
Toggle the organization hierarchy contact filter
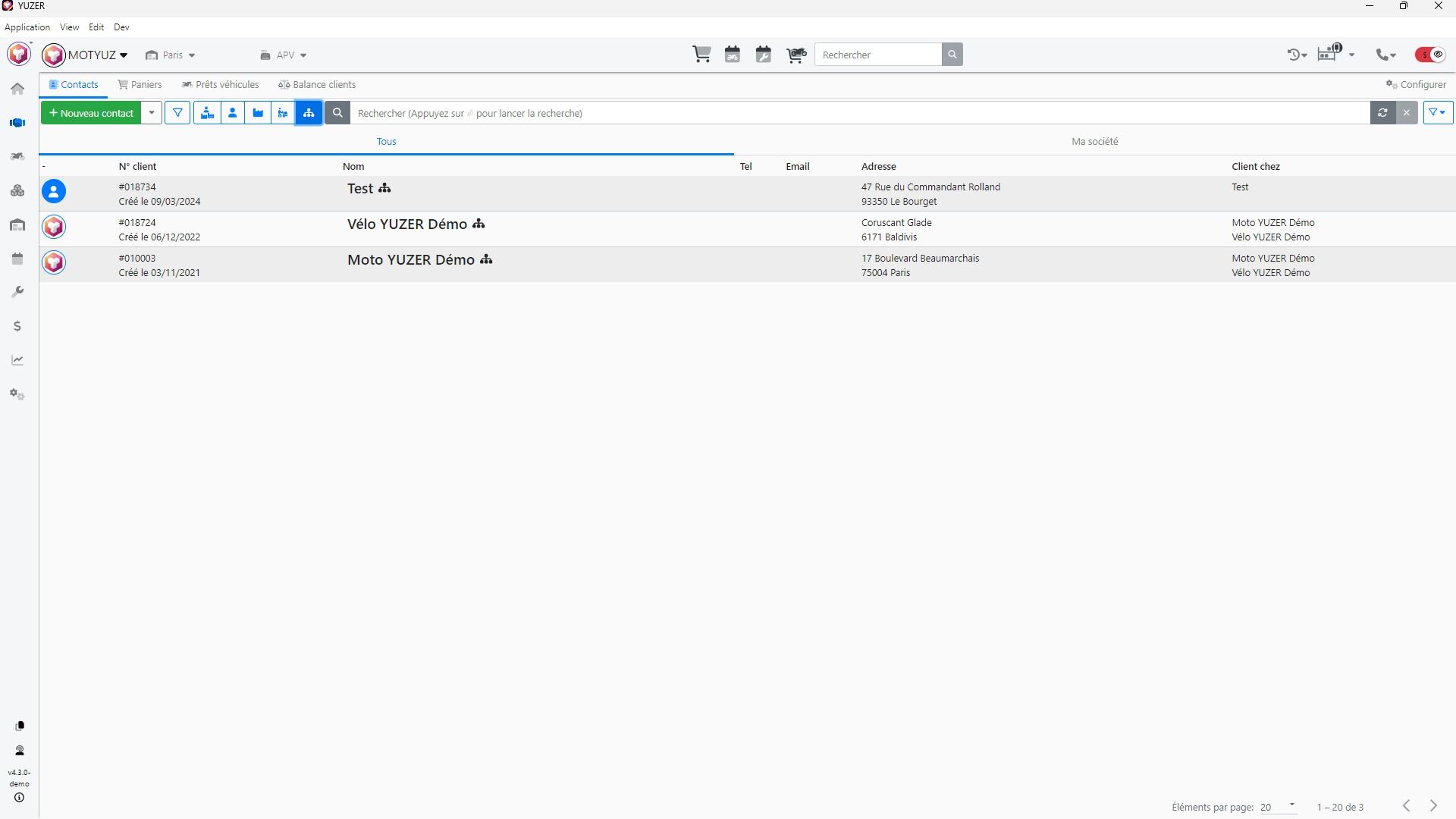(309, 113)
